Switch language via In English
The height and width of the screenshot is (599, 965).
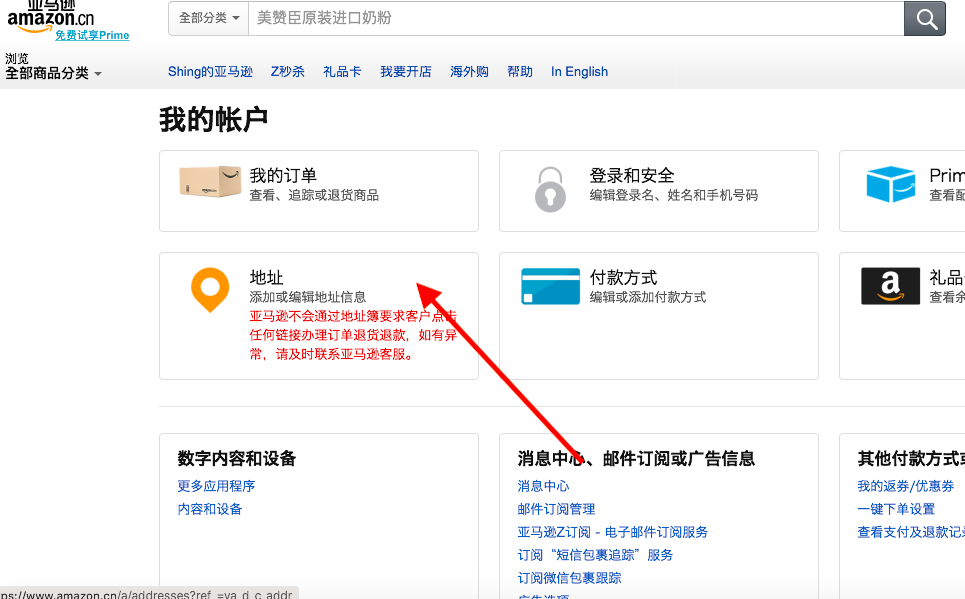(579, 72)
